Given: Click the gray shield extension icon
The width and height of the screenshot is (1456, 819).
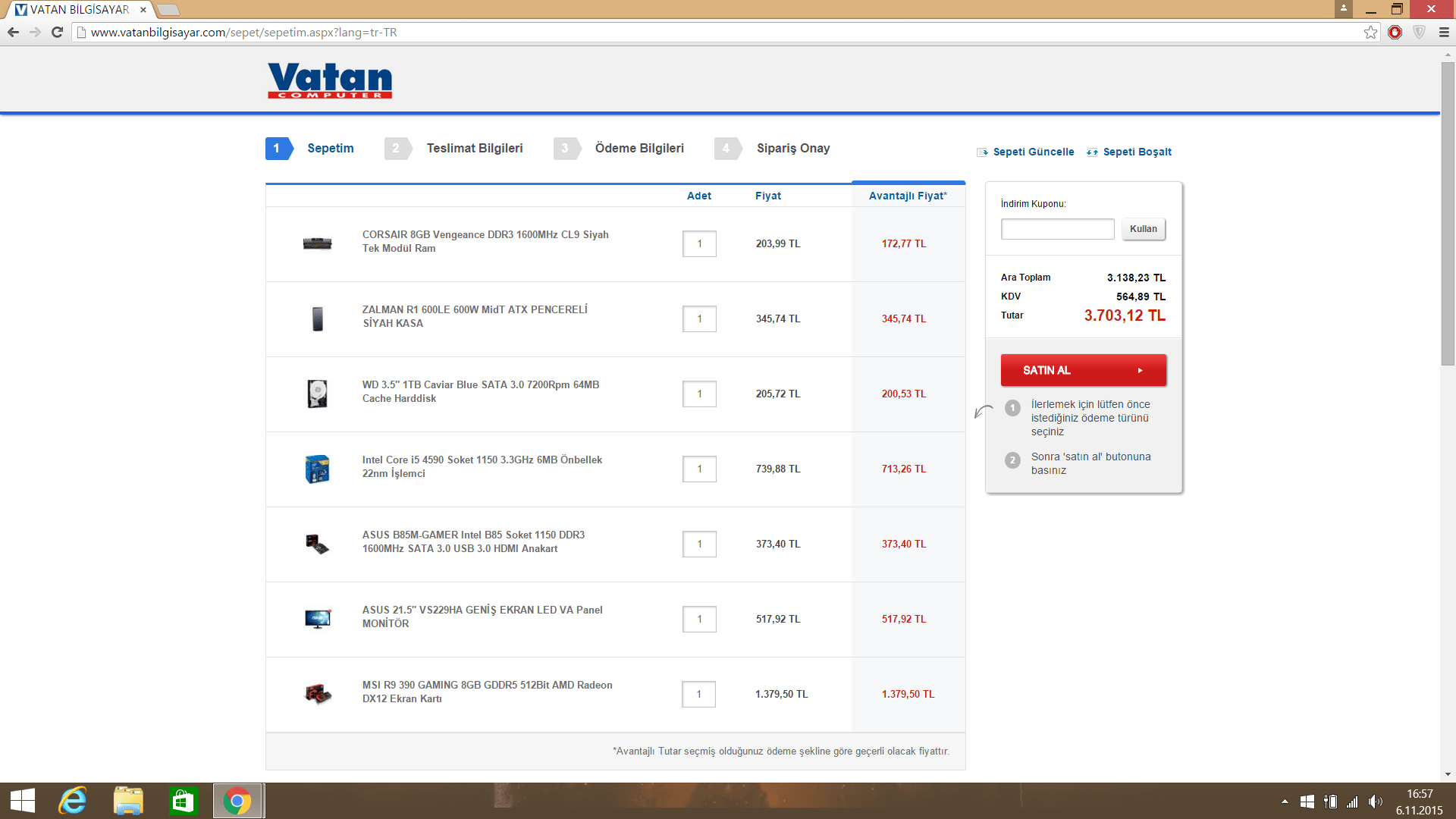Looking at the screenshot, I should [x=1419, y=33].
